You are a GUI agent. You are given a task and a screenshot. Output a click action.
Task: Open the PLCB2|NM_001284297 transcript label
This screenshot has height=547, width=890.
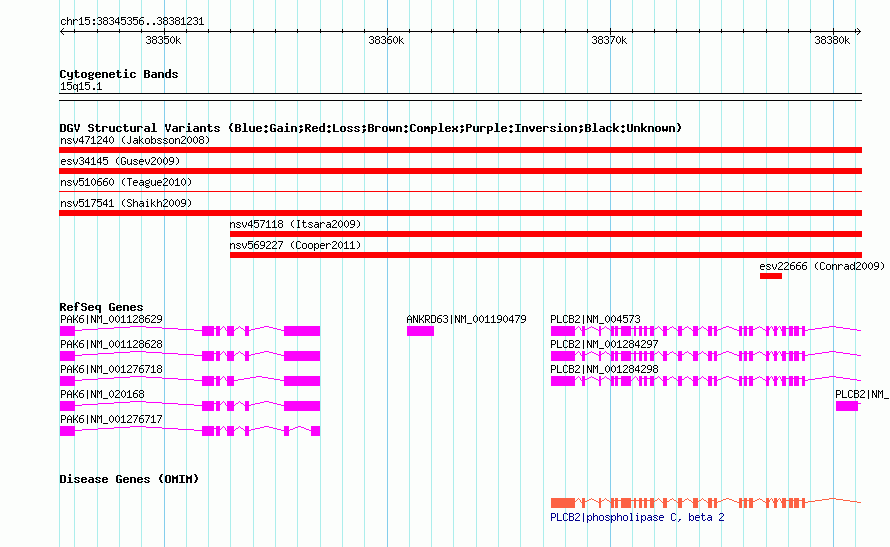coord(604,344)
